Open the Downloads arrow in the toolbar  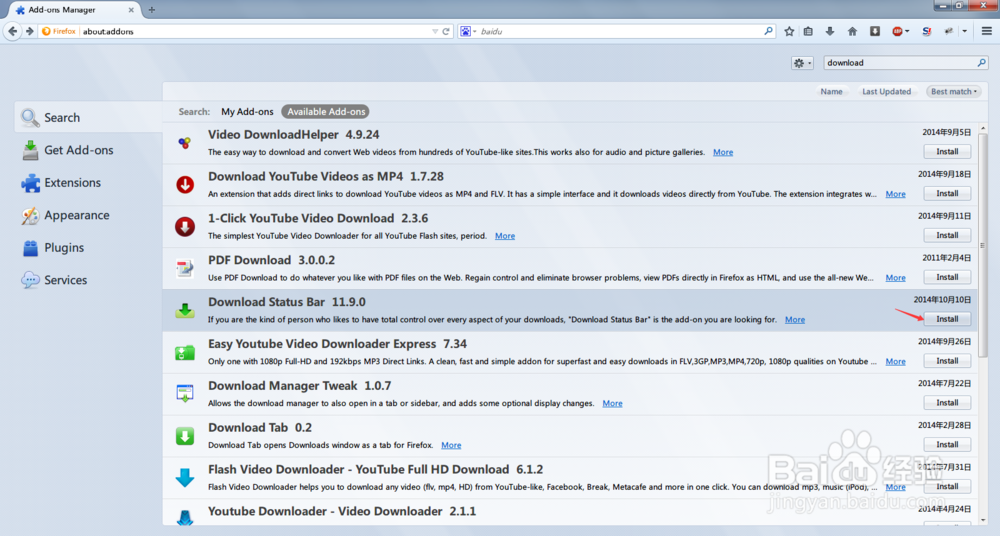[830, 31]
